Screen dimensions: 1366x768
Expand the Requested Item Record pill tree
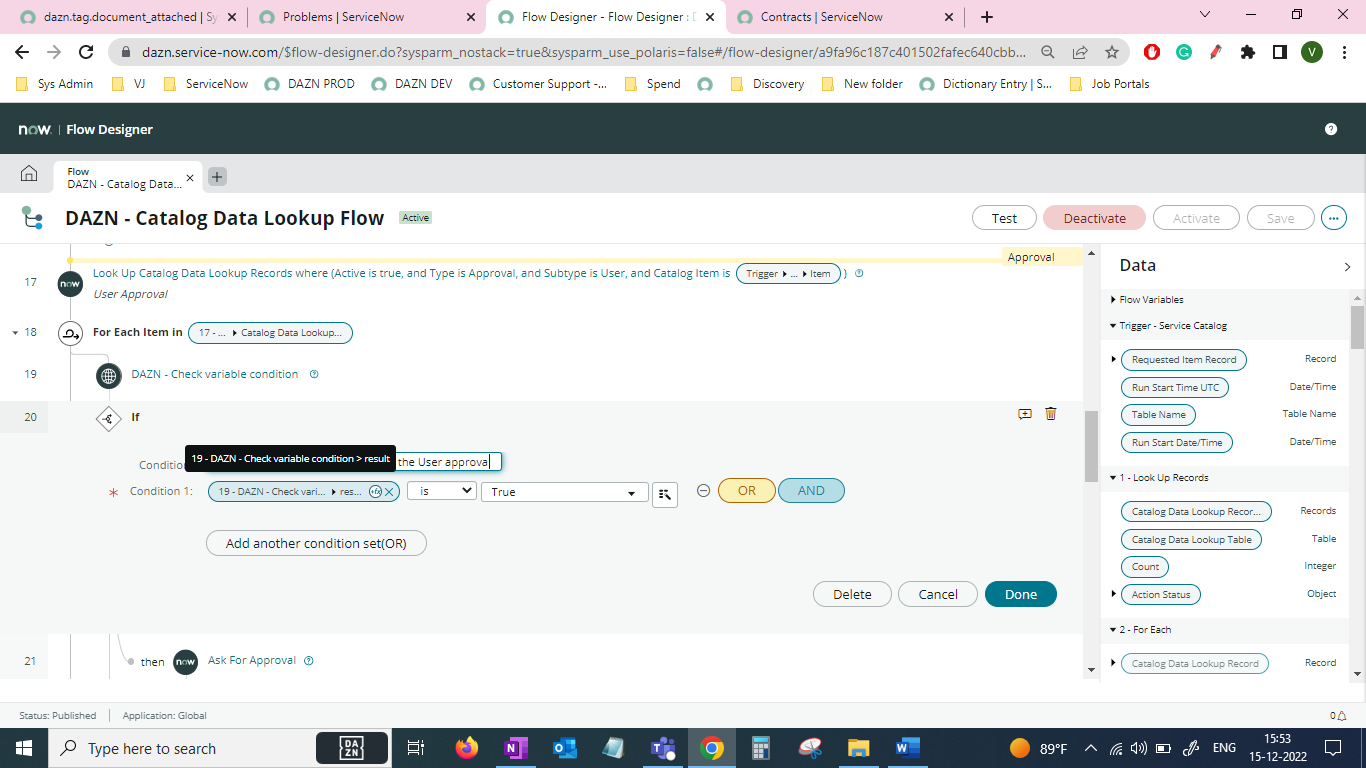click(x=1114, y=359)
